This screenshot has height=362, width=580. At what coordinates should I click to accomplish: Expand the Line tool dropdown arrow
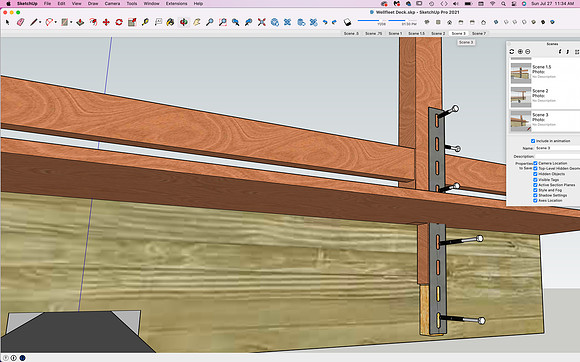point(40,23)
